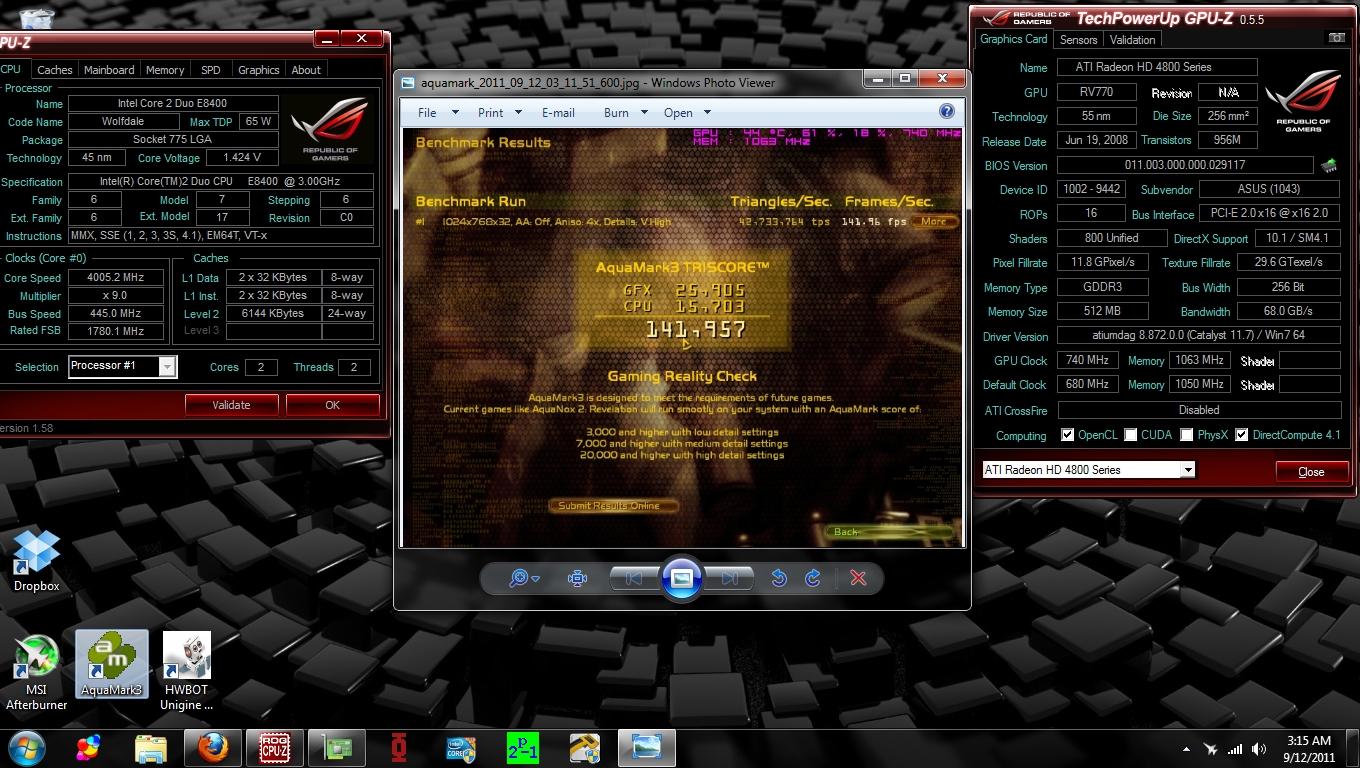Switch to Sensors tab in GPU-Z

pyautogui.click(x=1078, y=40)
